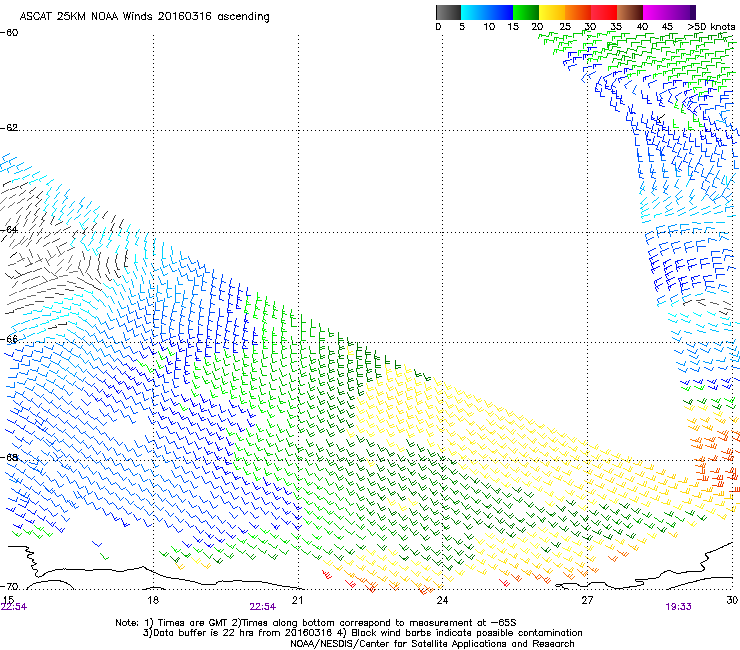Screen dimensions: 740x650
Task: Click the longitude label 21
Action: coord(297,600)
